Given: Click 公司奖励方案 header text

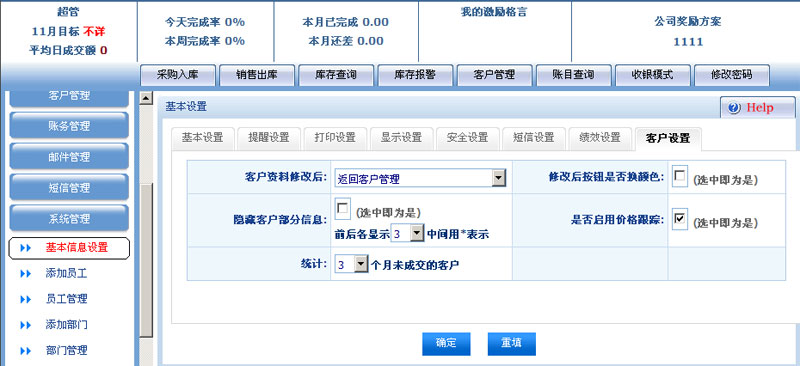Looking at the screenshot, I should (688, 22).
